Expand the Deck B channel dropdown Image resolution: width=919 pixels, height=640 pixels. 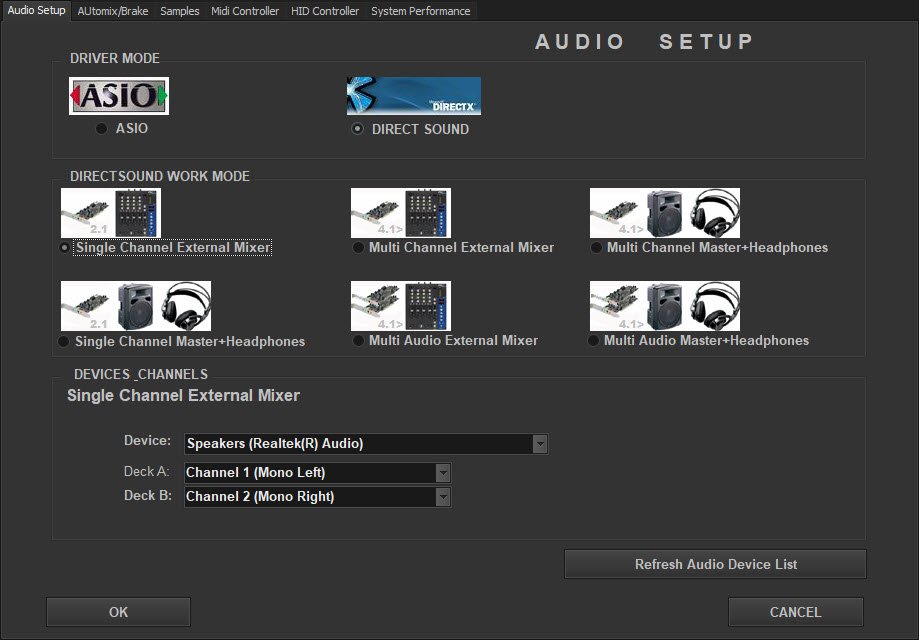point(443,497)
